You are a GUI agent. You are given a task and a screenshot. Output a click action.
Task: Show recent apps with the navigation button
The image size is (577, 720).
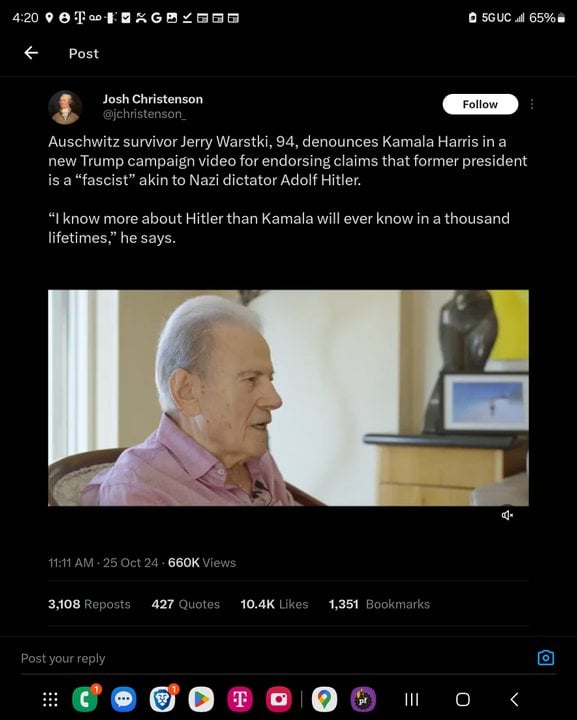[x=412, y=699]
